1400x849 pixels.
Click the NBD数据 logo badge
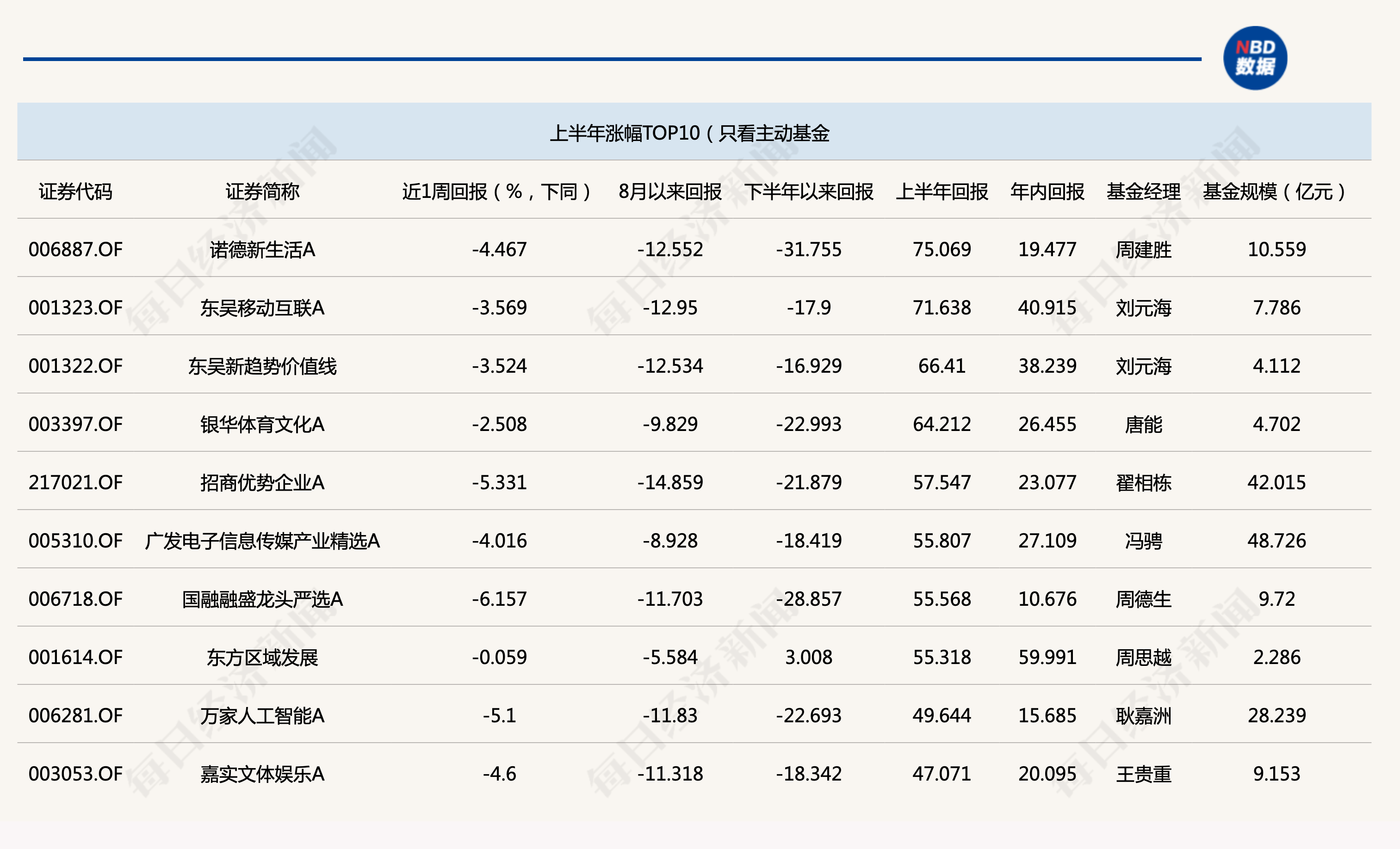[1255, 58]
